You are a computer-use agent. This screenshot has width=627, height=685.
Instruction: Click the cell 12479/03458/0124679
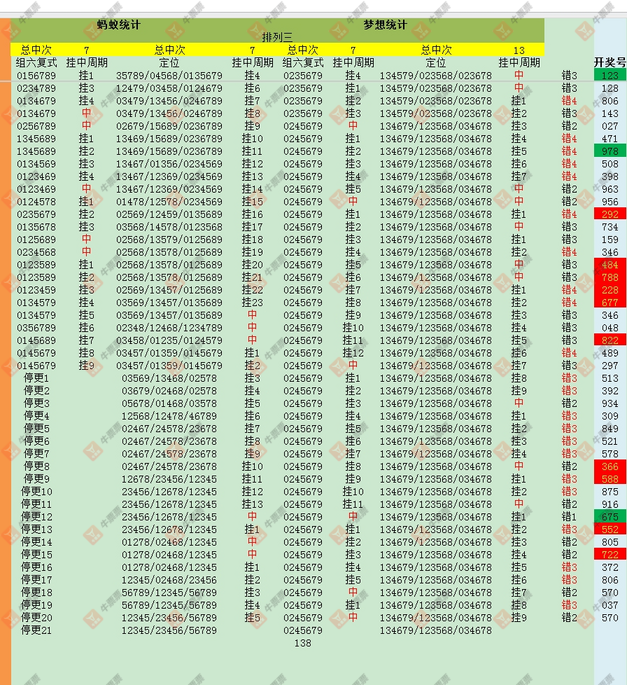pyautogui.click(x=169, y=88)
